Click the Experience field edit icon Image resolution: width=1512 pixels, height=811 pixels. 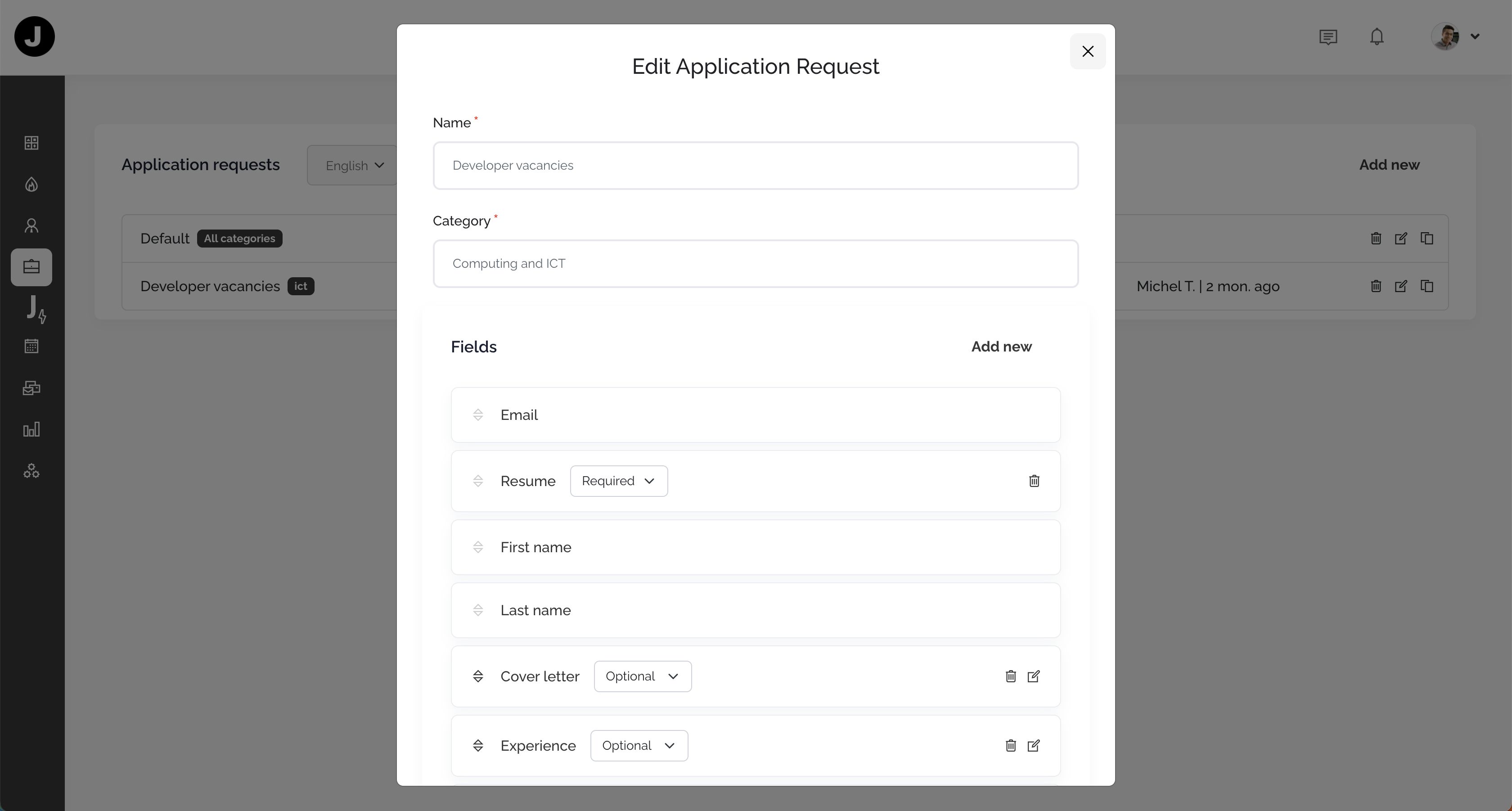point(1034,746)
